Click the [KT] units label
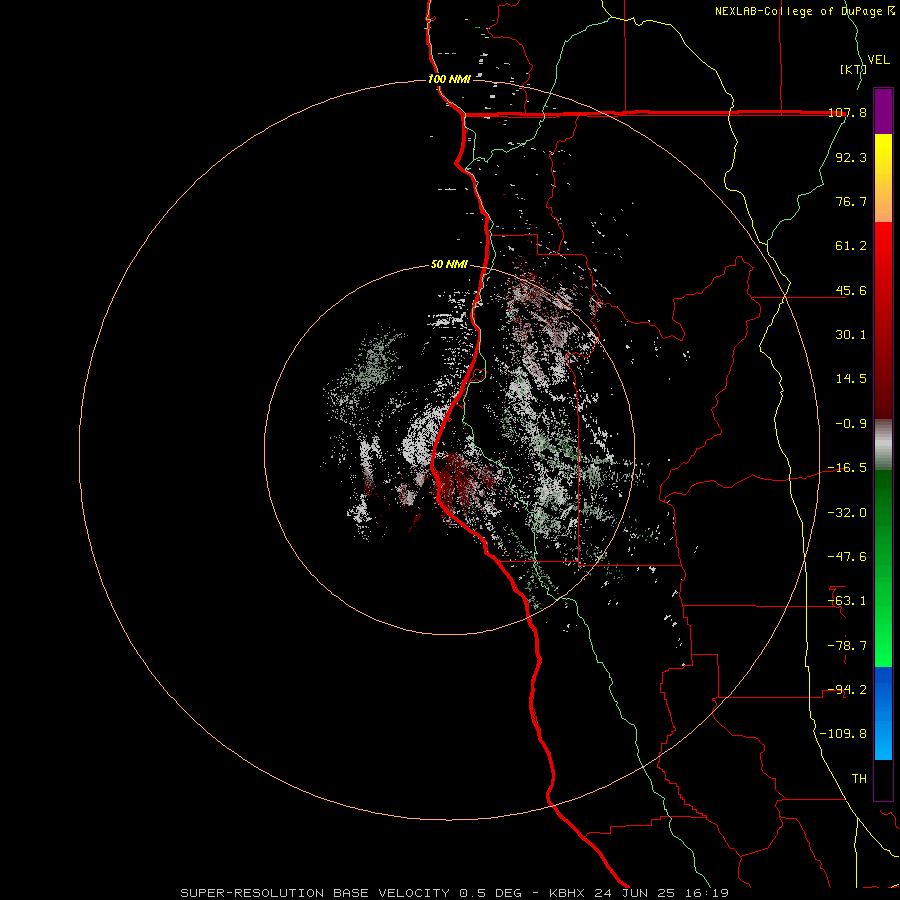Viewport: 900px width, 900px height. click(853, 69)
